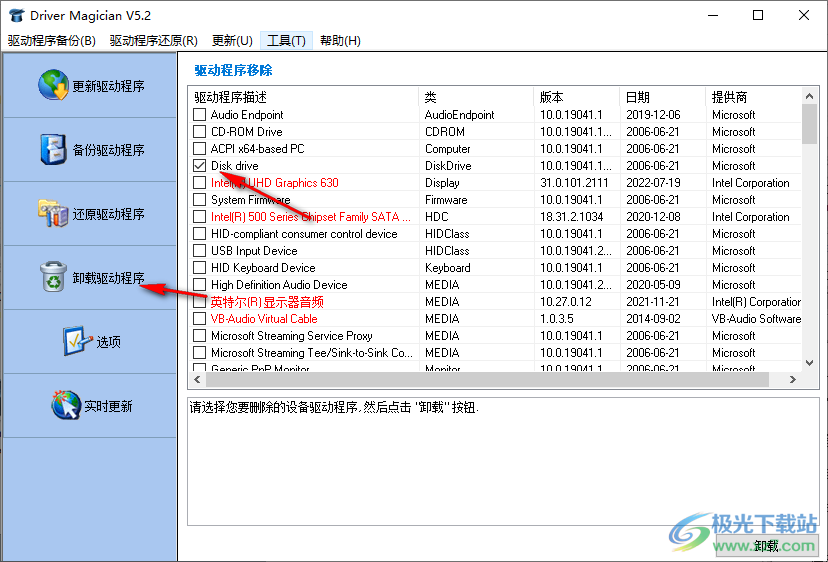Check the USB Input Device checkbox
Screen dimensions: 828x562
click(x=200, y=250)
